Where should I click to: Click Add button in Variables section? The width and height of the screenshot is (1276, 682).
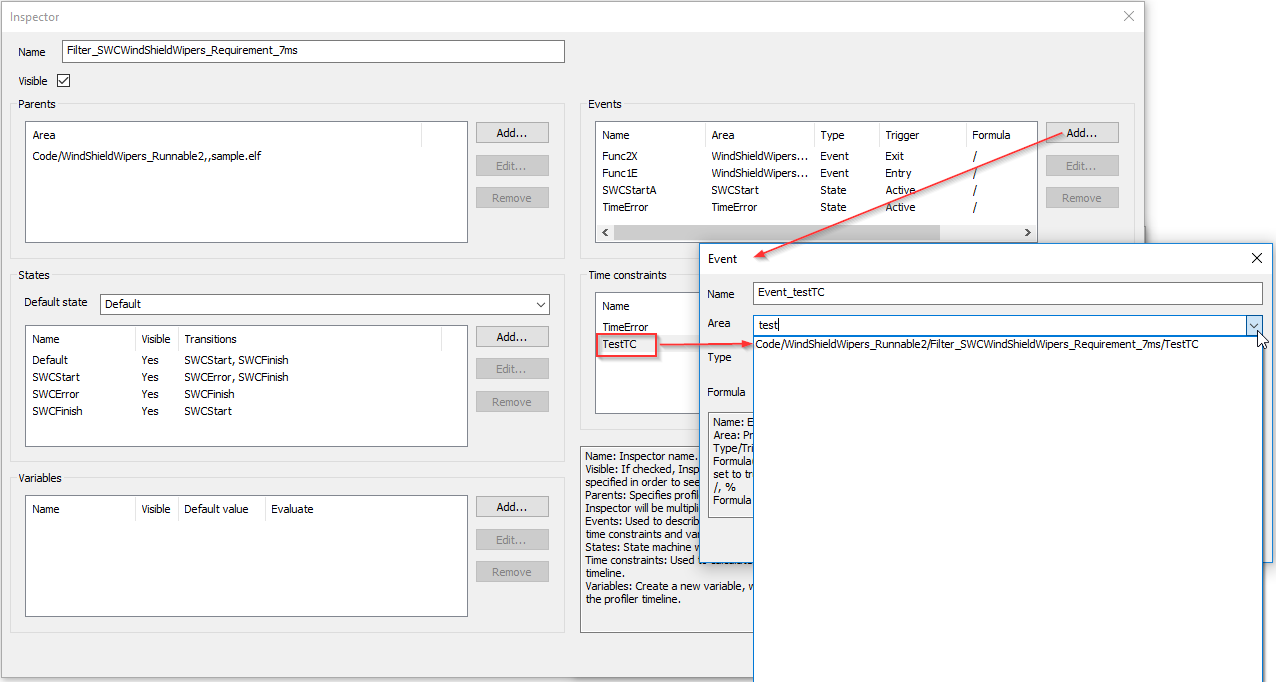click(x=512, y=507)
